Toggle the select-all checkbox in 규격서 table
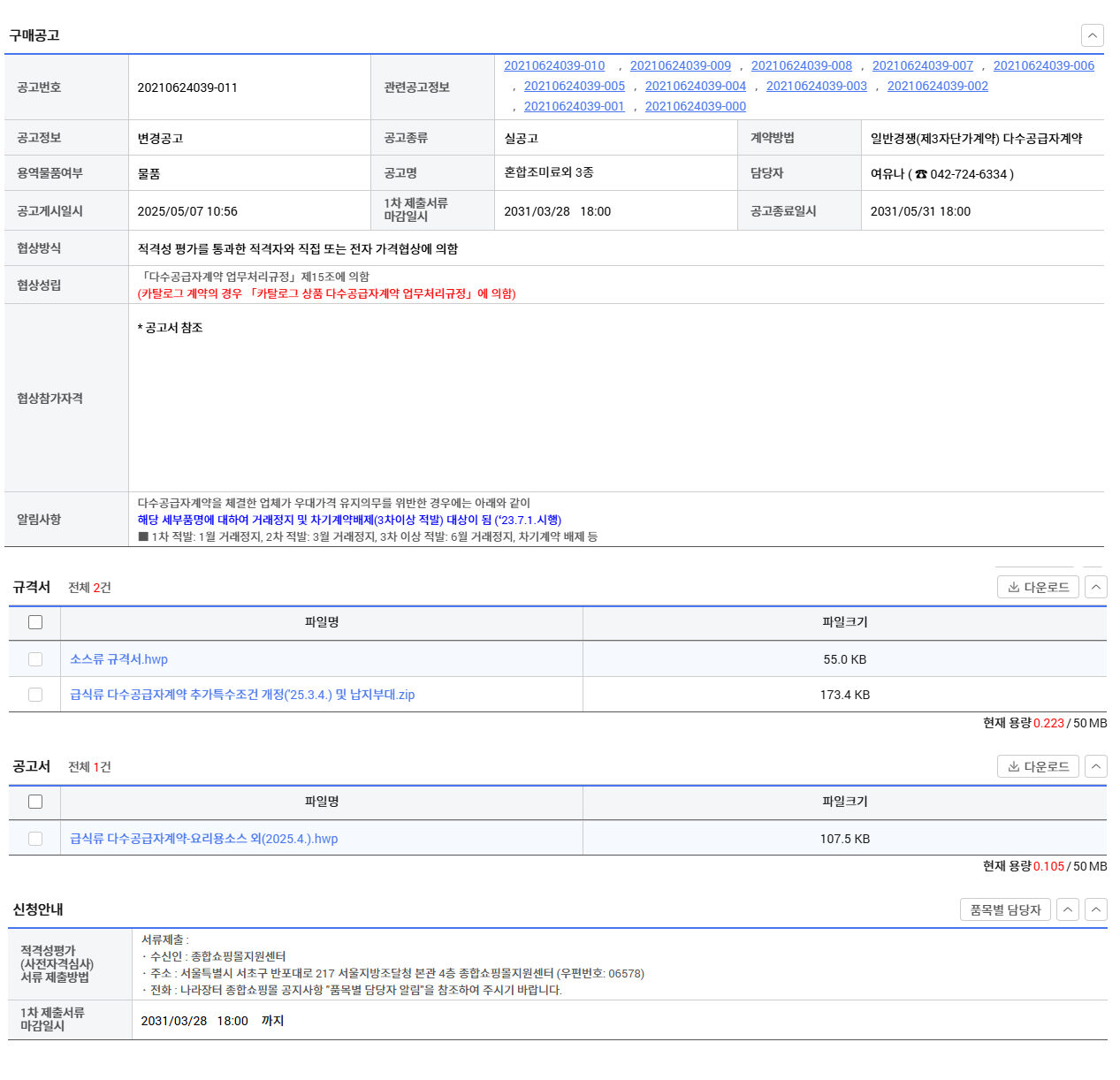The height and width of the screenshot is (1080, 1120). (35, 622)
